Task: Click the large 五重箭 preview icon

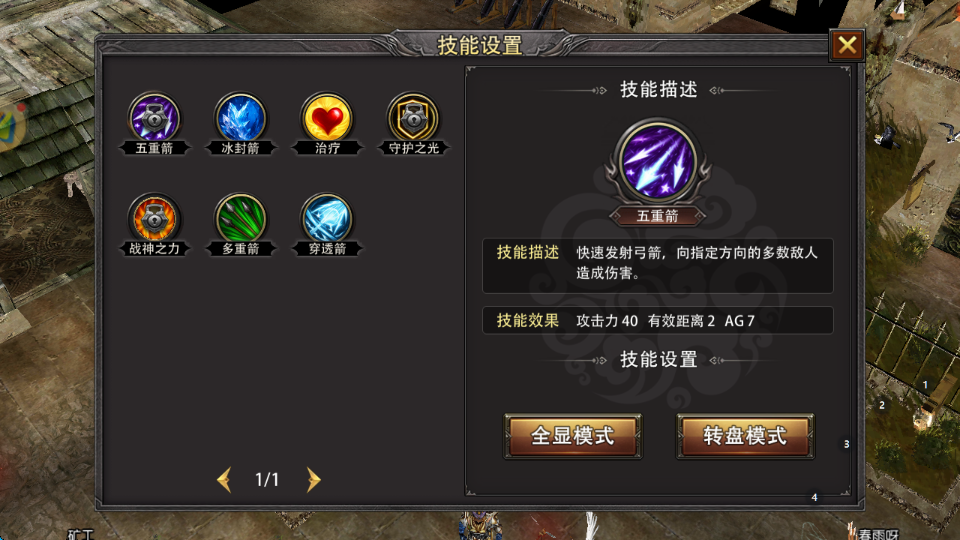Action: (x=658, y=162)
